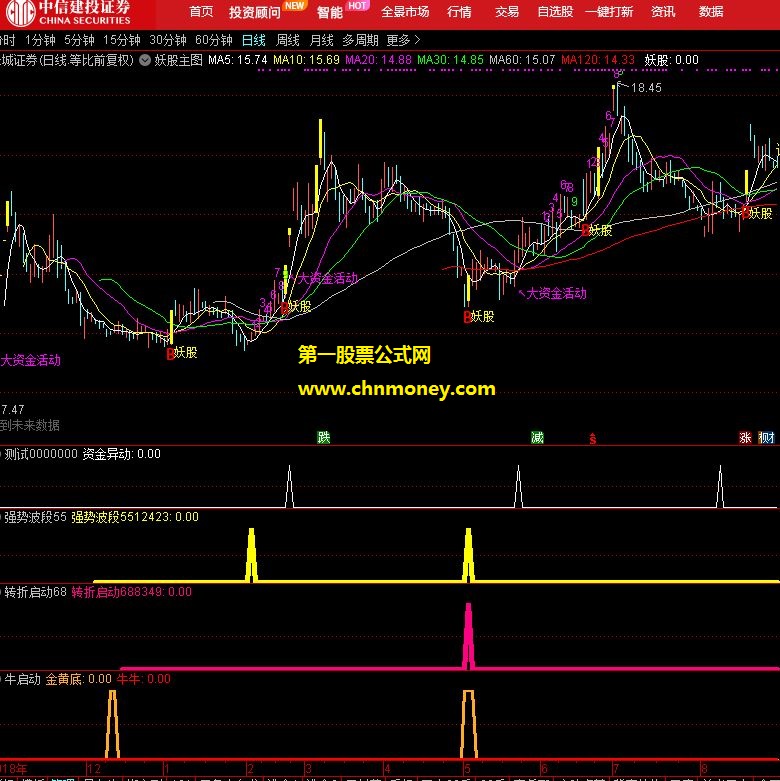Image resolution: width=780 pixels, height=781 pixels.
Task: Click the lowest B妖股 signal near January
Action: 182,353
